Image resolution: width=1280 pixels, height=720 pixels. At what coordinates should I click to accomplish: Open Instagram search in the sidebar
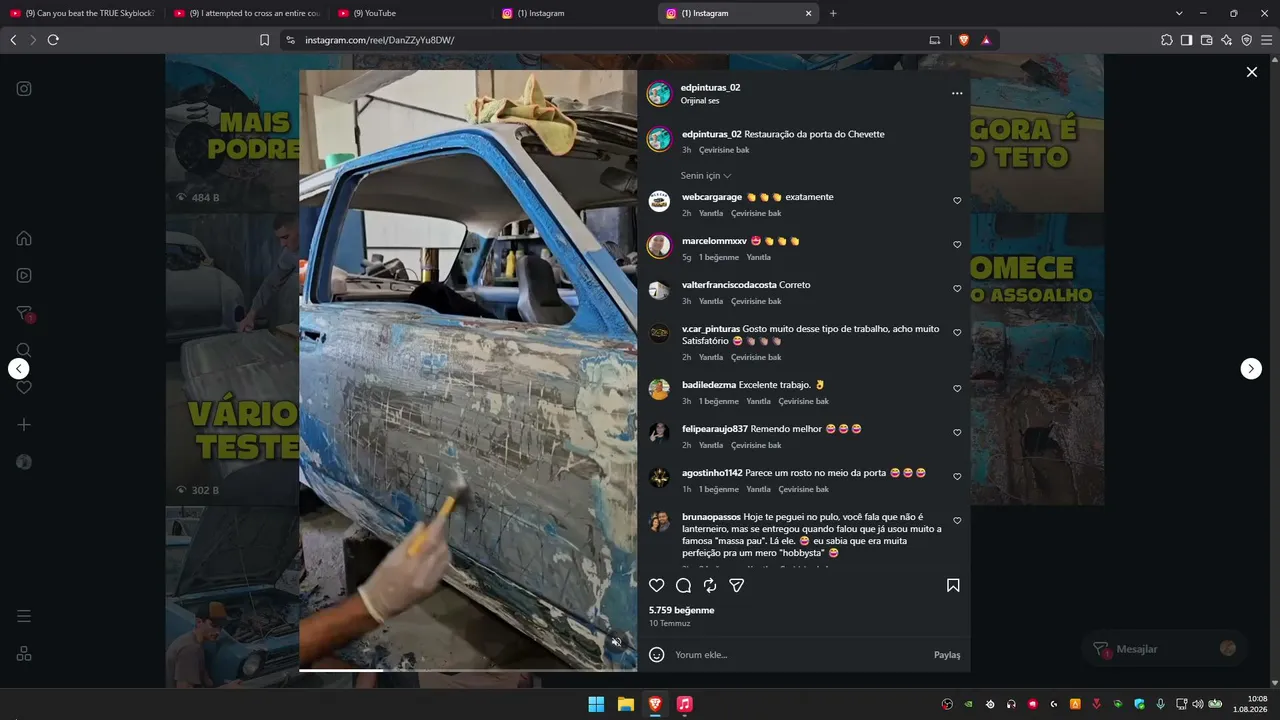(24, 350)
